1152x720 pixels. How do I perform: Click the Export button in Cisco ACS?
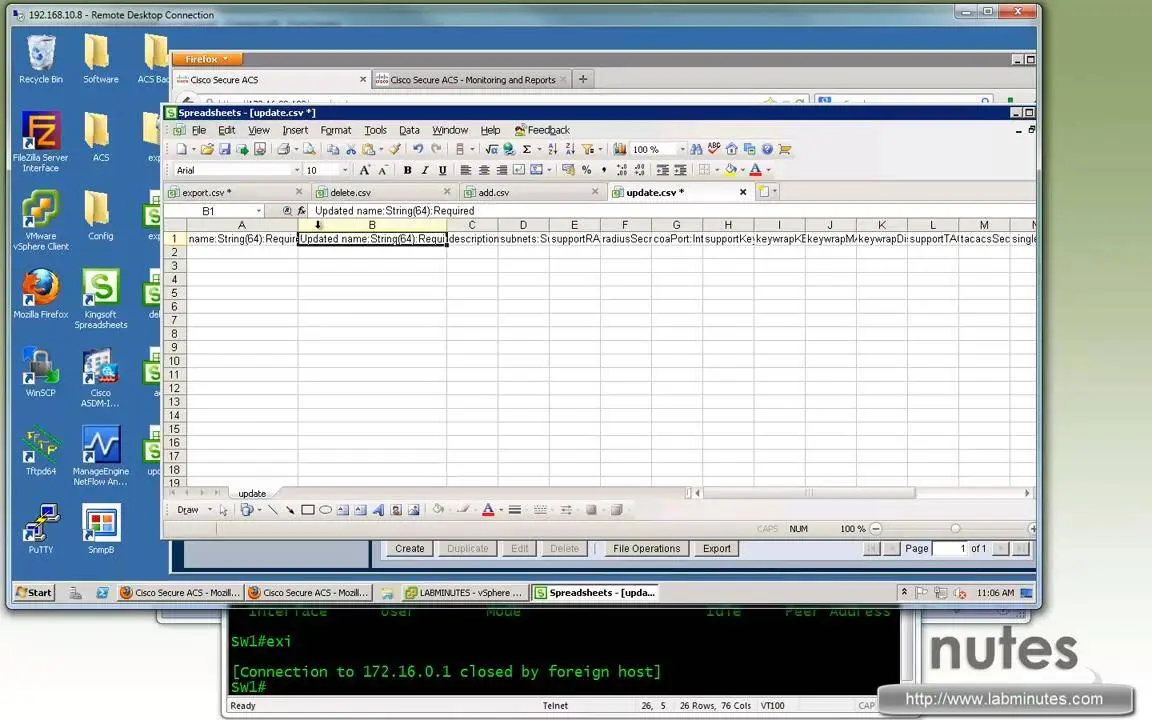point(716,548)
